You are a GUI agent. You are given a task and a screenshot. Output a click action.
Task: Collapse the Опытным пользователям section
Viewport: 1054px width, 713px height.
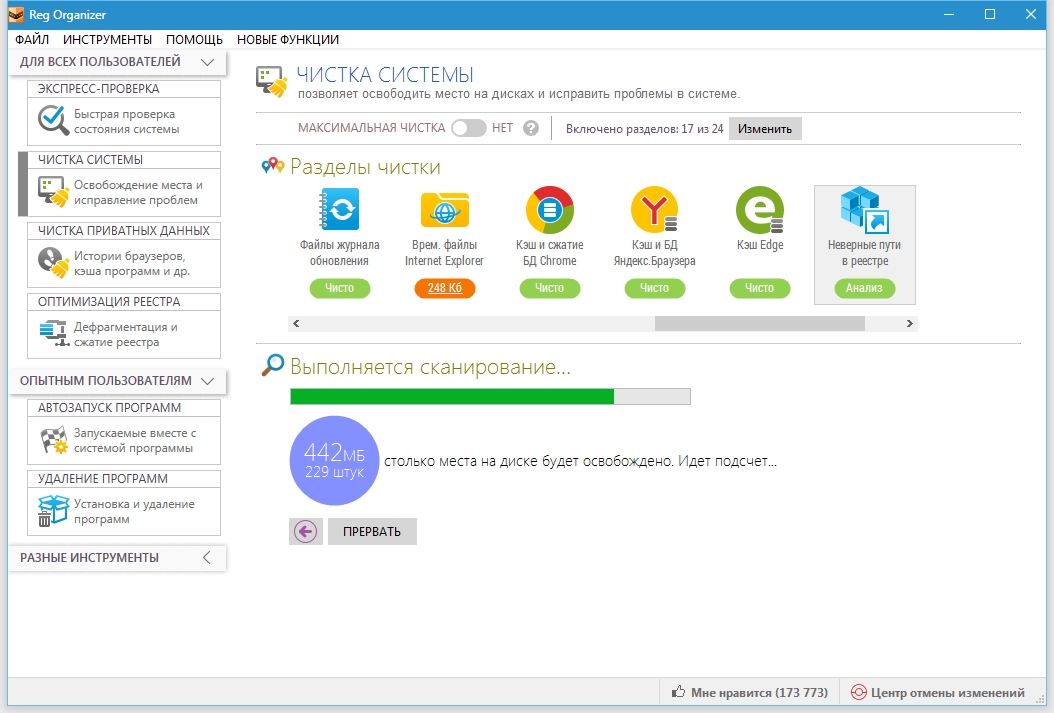tap(207, 381)
